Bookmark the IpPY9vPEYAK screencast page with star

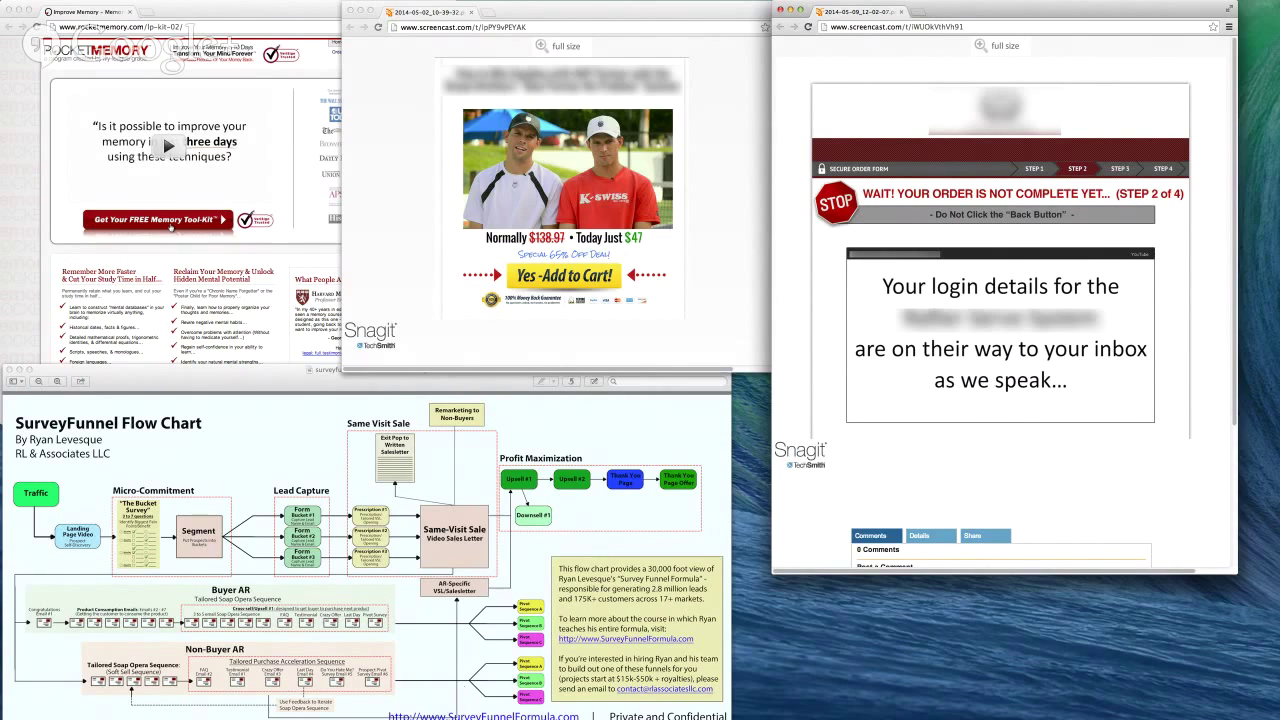765,27
